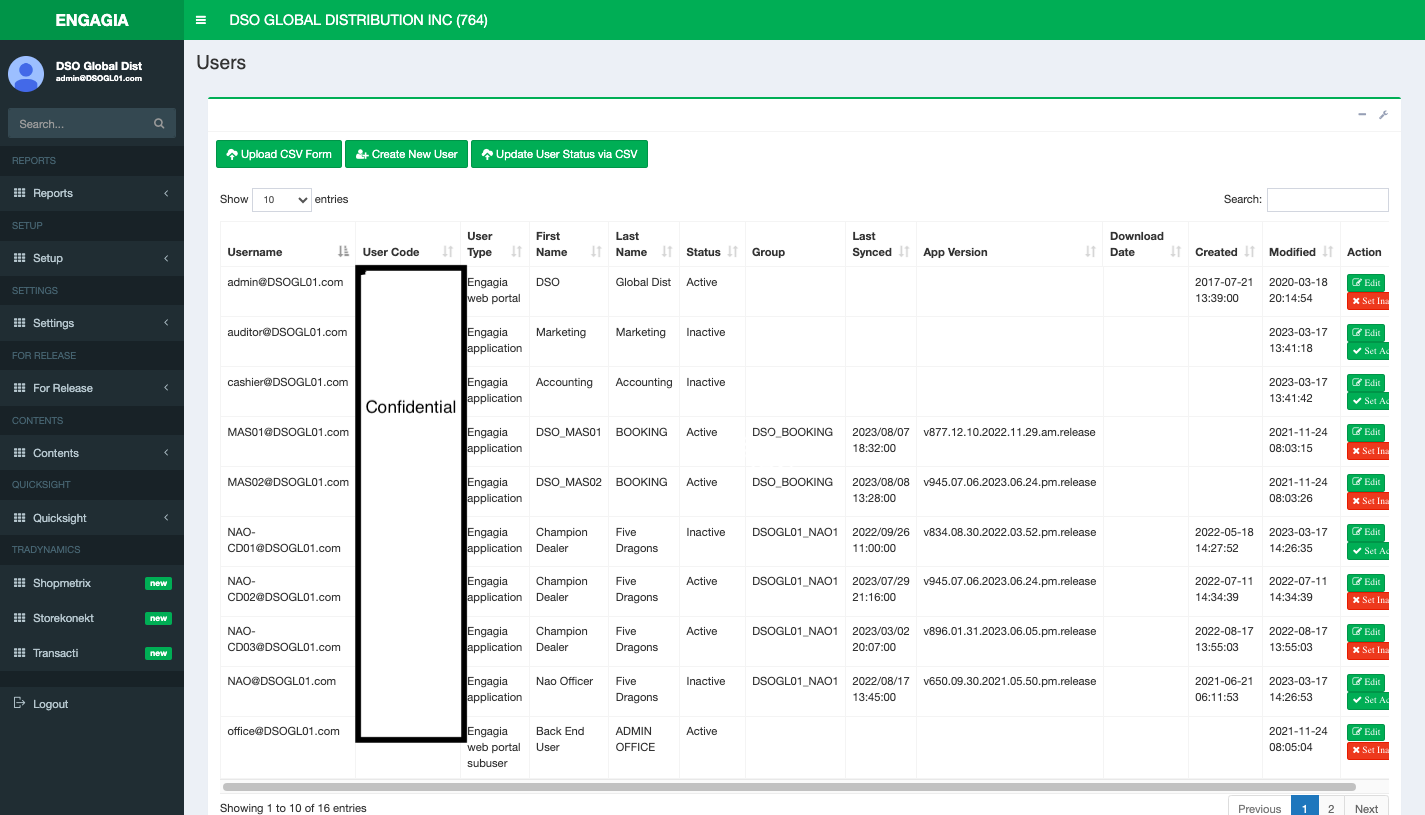Click Create New User button
Screen dimensions: 1425x815
(x=406, y=154)
